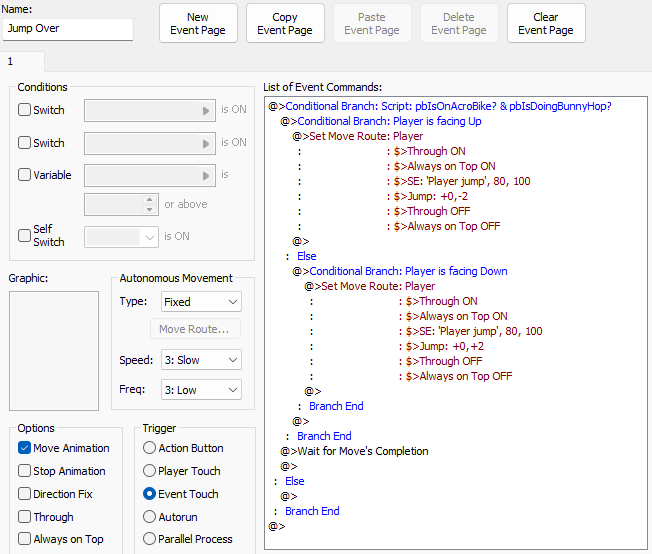Select 'Always on Top ON' under facing Up

coord(445,166)
